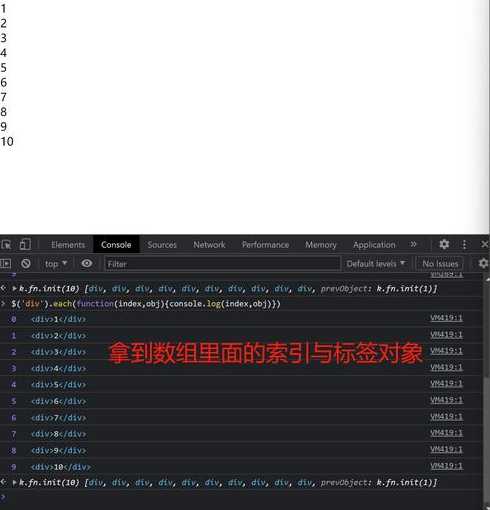The width and height of the screenshot is (490, 510).
Task: Open the Sources tab
Action: point(162,245)
